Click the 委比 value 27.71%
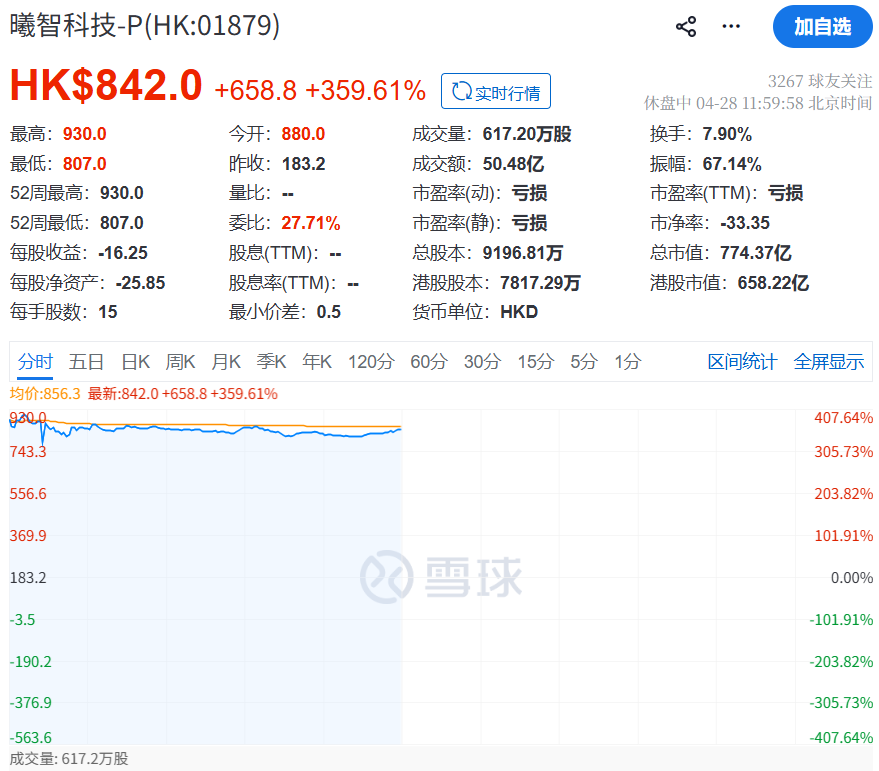This screenshot has height=771, width=879. click(311, 223)
